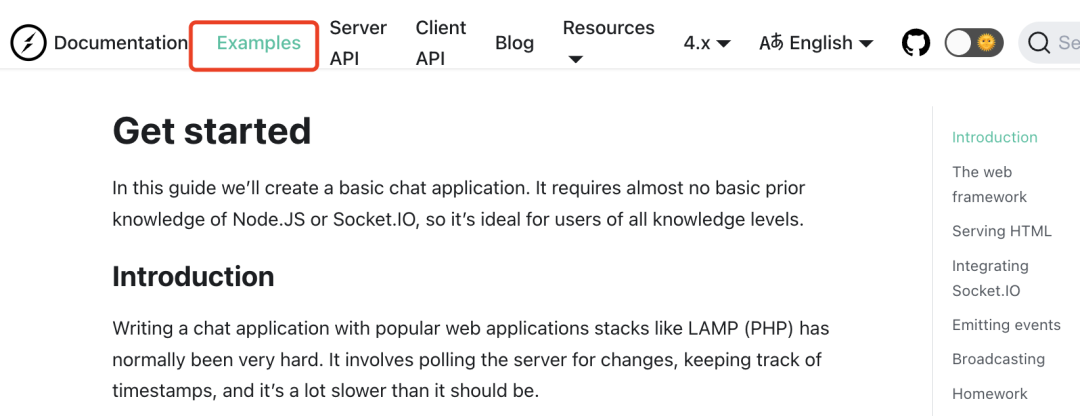Jump to Emitting events section
The height and width of the screenshot is (416, 1080).
(1006, 325)
